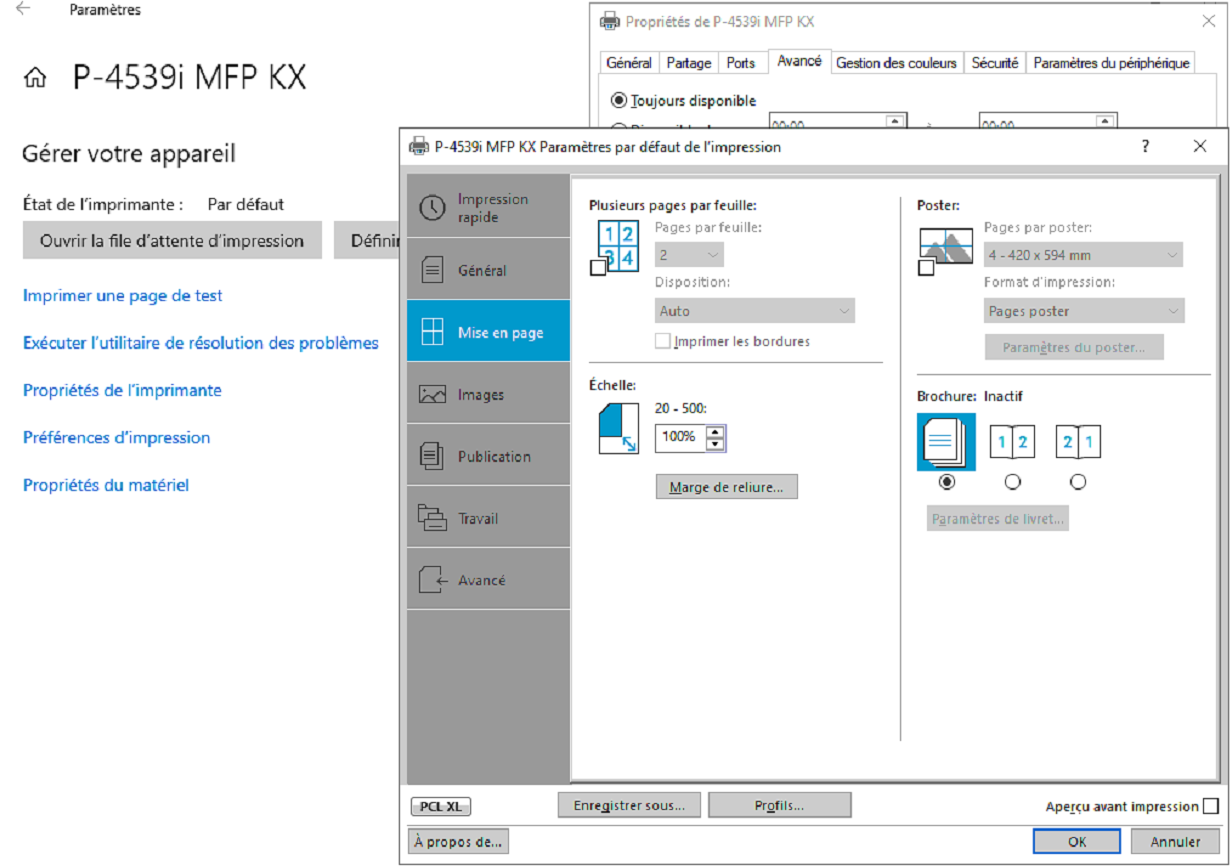1232x868 pixels.
Task: Open Ouvrir la file d'attente d'impression
Action: 172,240
